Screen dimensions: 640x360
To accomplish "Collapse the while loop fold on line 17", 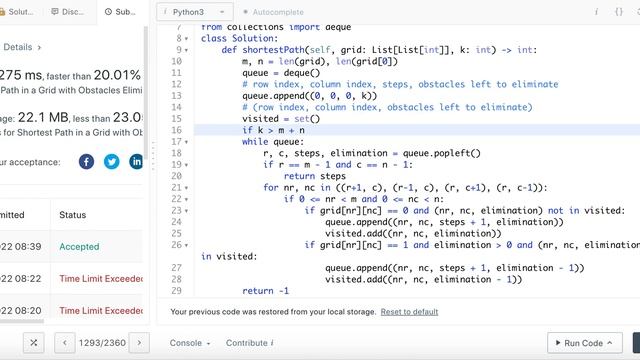I will [x=187, y=142].
